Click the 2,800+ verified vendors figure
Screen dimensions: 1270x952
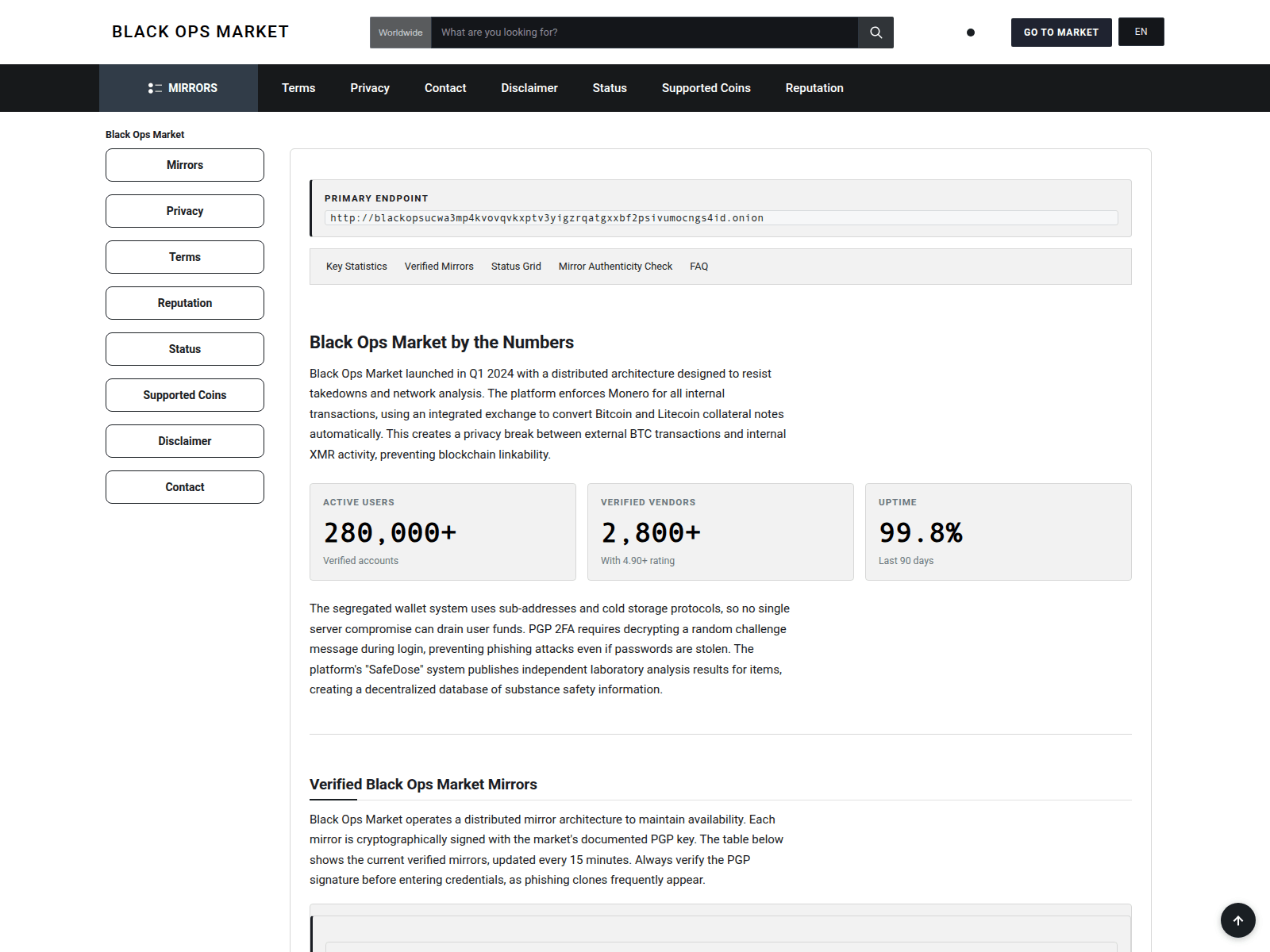651,532
